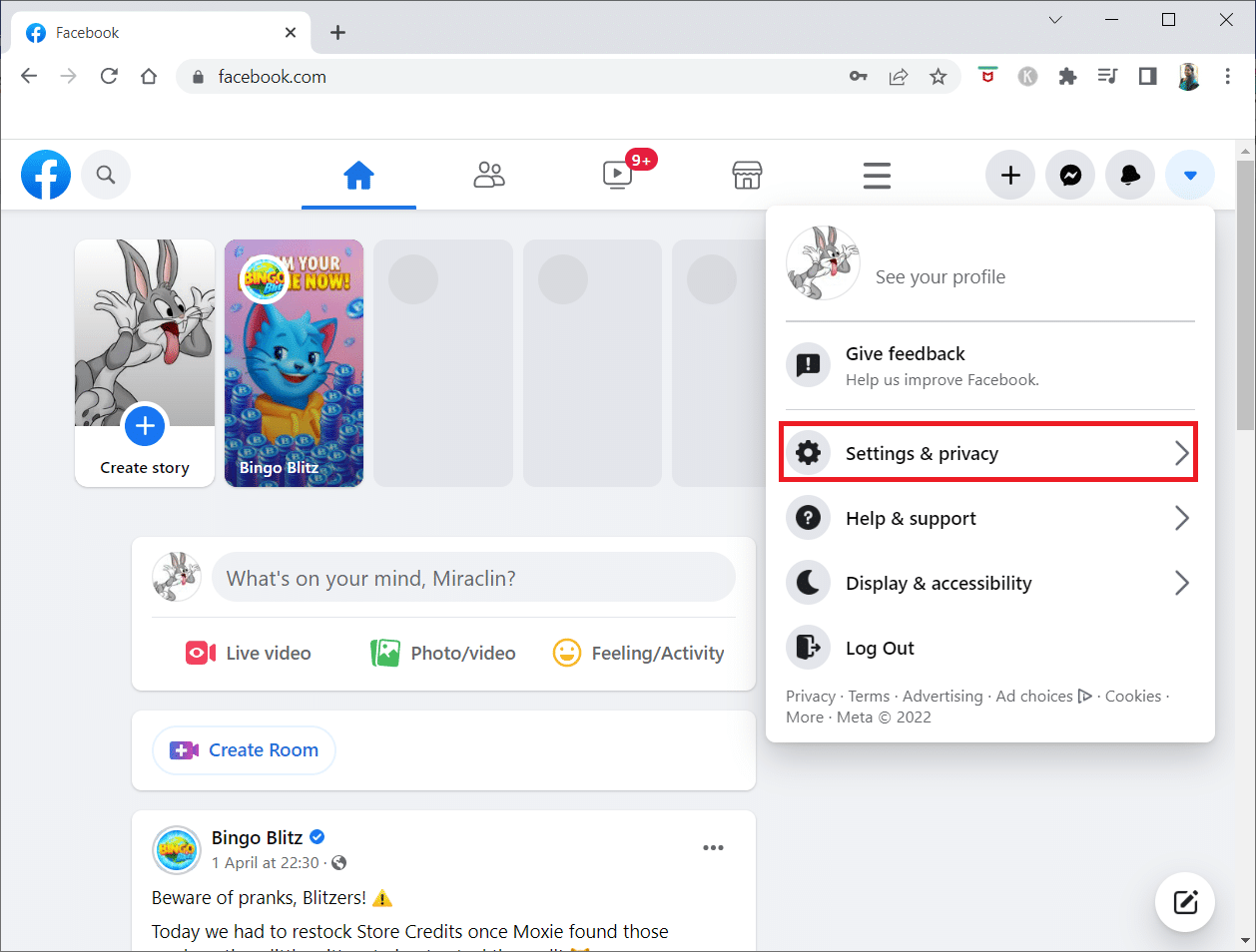1256x952 pixels.
Task: Open Display & accessibility menu item
Action: (990, 583)
